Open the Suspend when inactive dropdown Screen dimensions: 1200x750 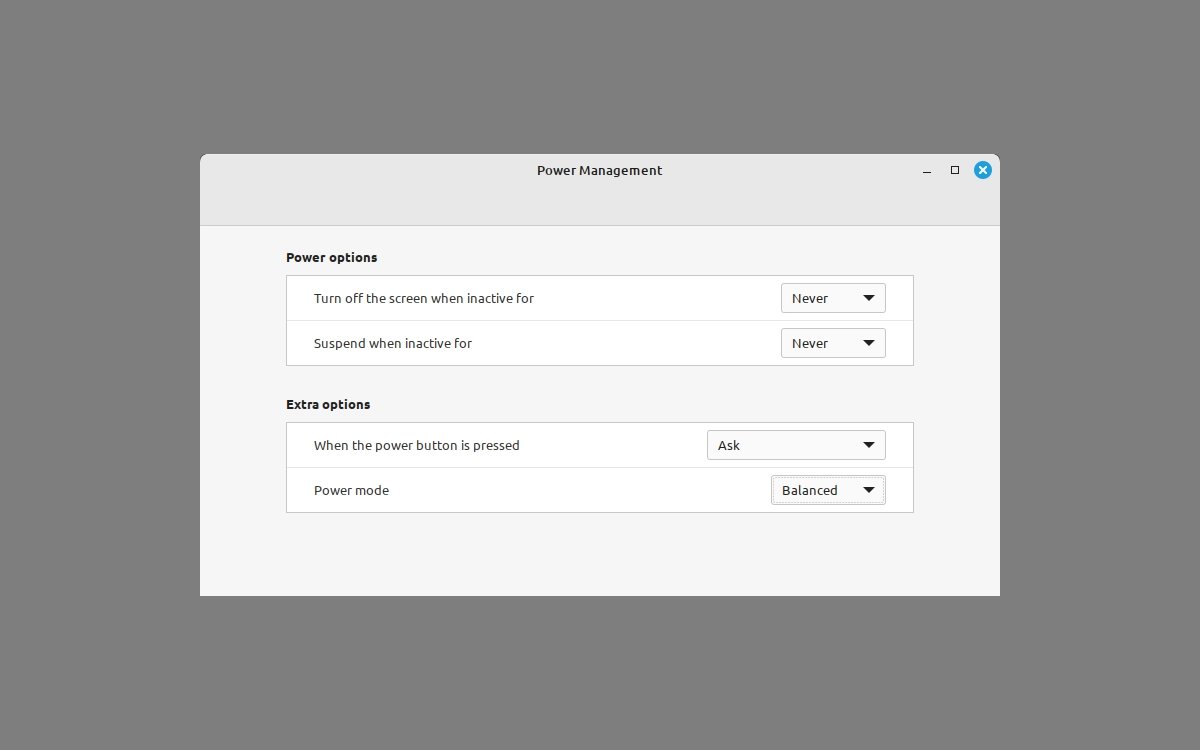pos(832,343)
